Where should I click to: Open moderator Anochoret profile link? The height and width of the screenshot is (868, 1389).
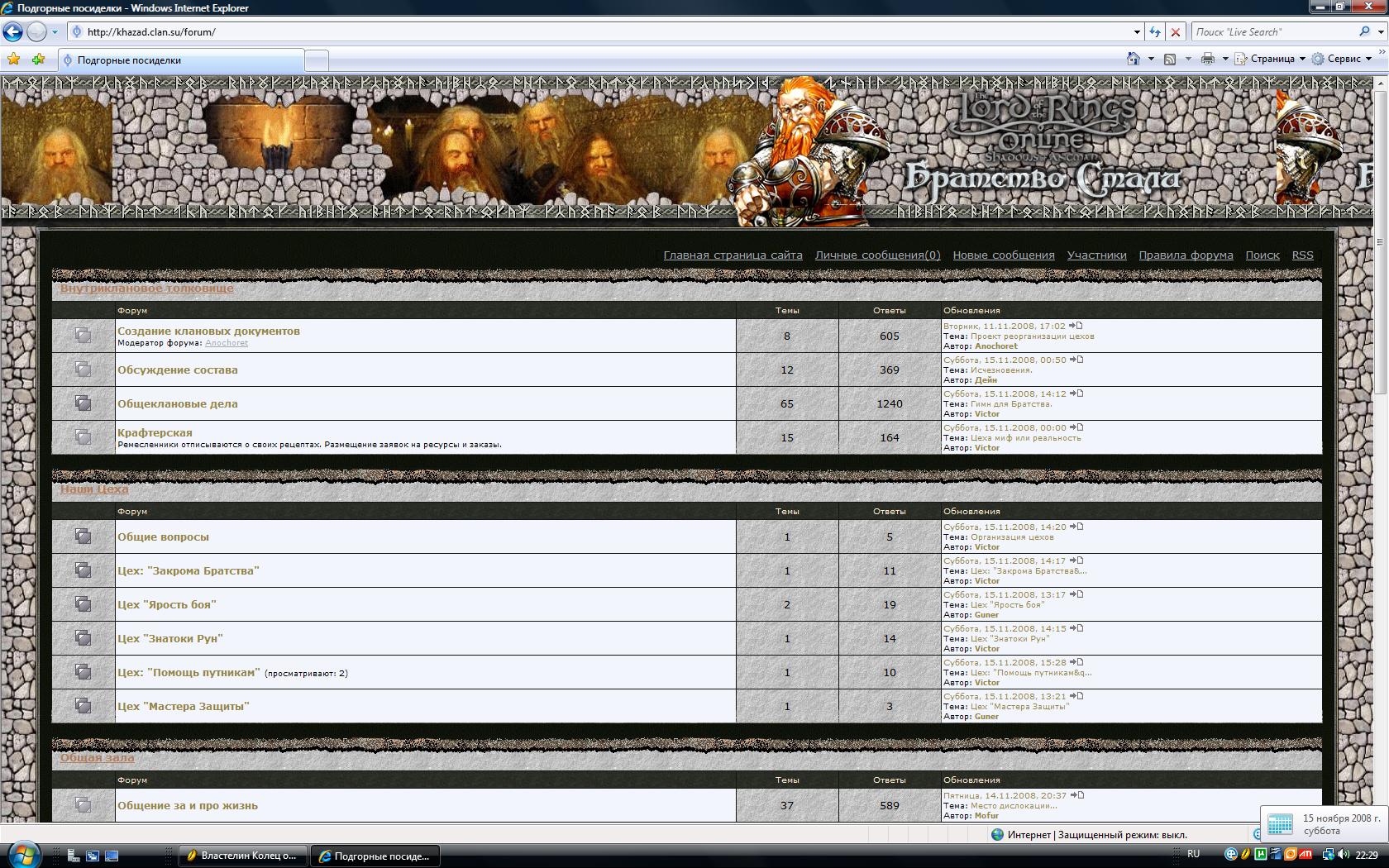point(227,343)
